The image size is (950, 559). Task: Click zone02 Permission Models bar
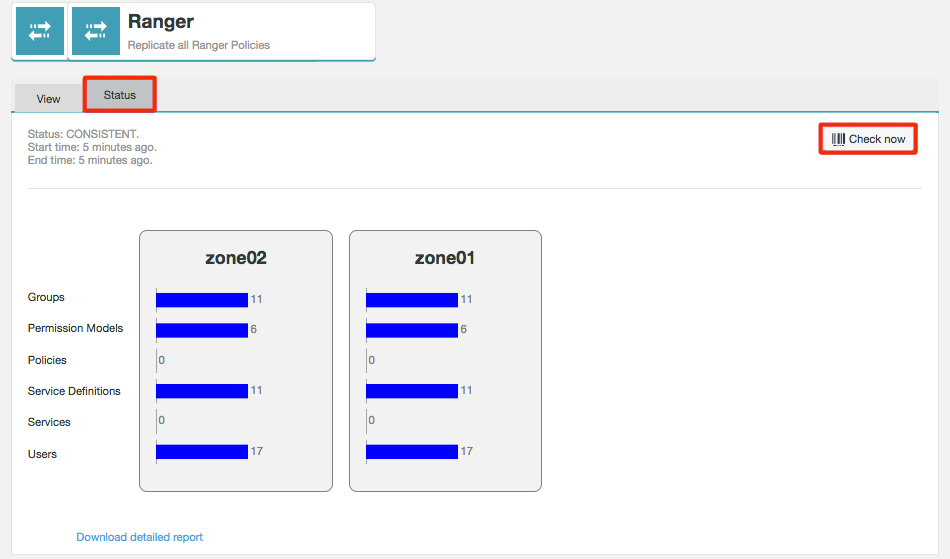202,330
